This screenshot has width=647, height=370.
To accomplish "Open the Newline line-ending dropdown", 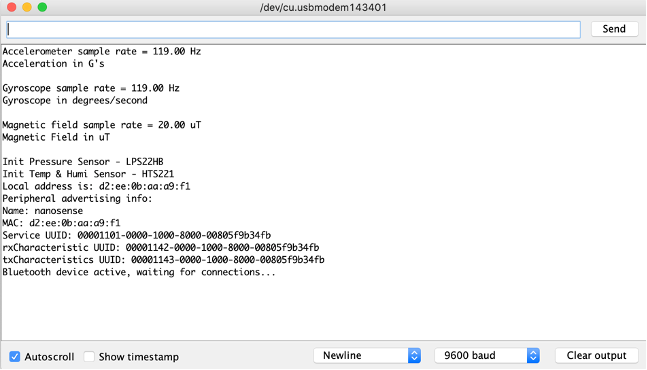I will pyautogui.click(x=367, y=356).
